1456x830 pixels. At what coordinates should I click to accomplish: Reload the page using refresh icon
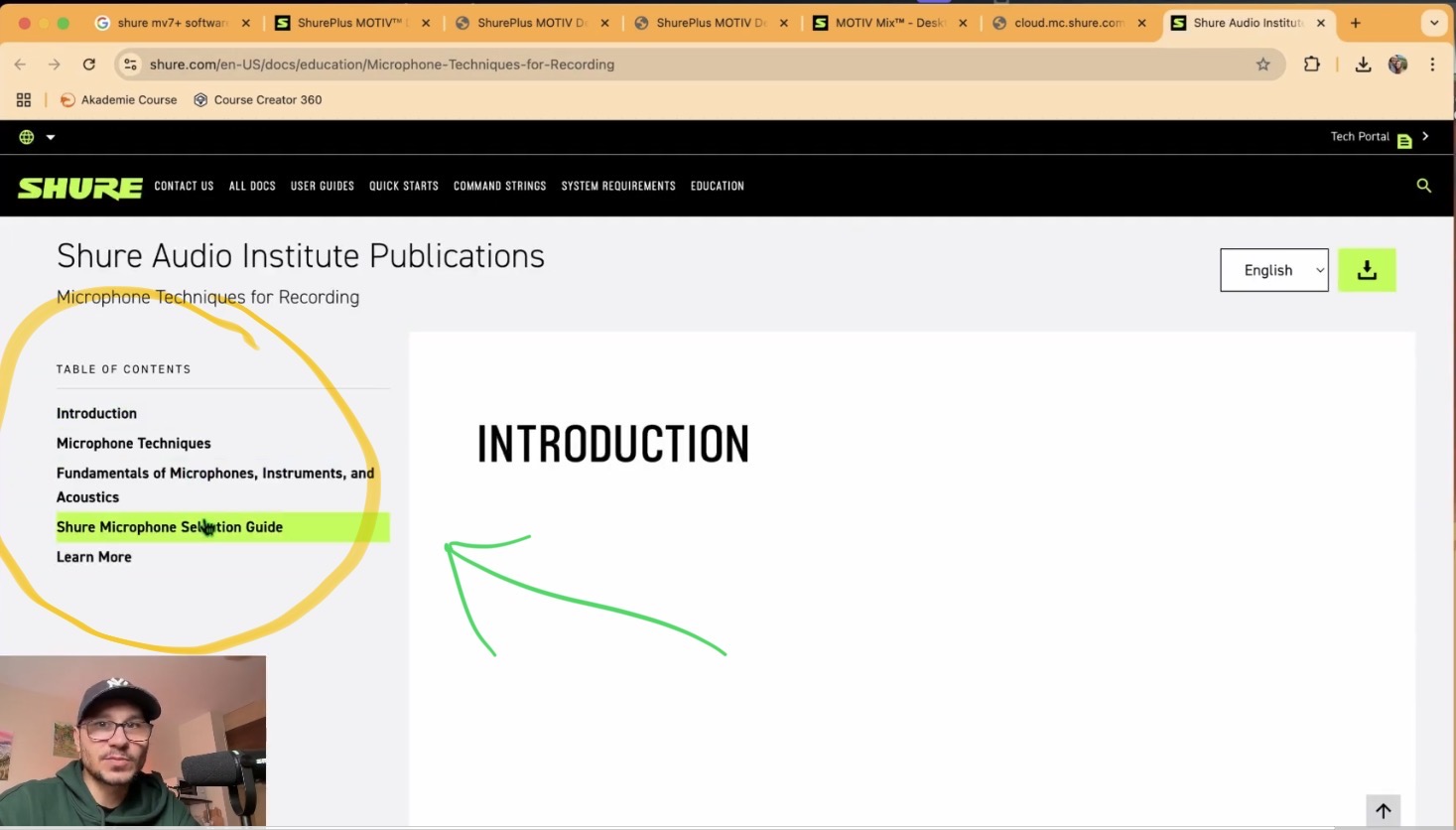(89, 65)
